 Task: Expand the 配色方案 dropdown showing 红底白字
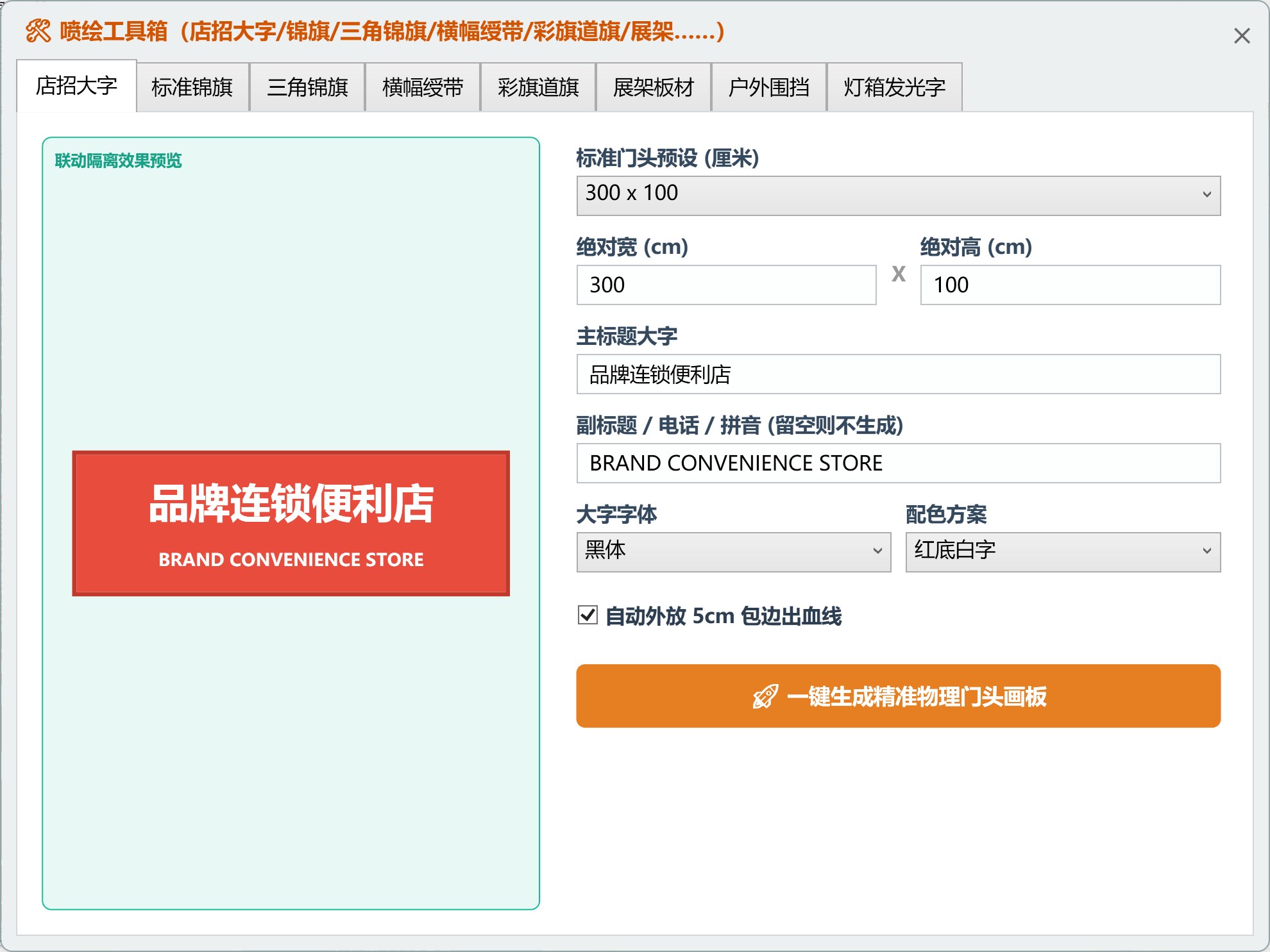click(1063, 551)
